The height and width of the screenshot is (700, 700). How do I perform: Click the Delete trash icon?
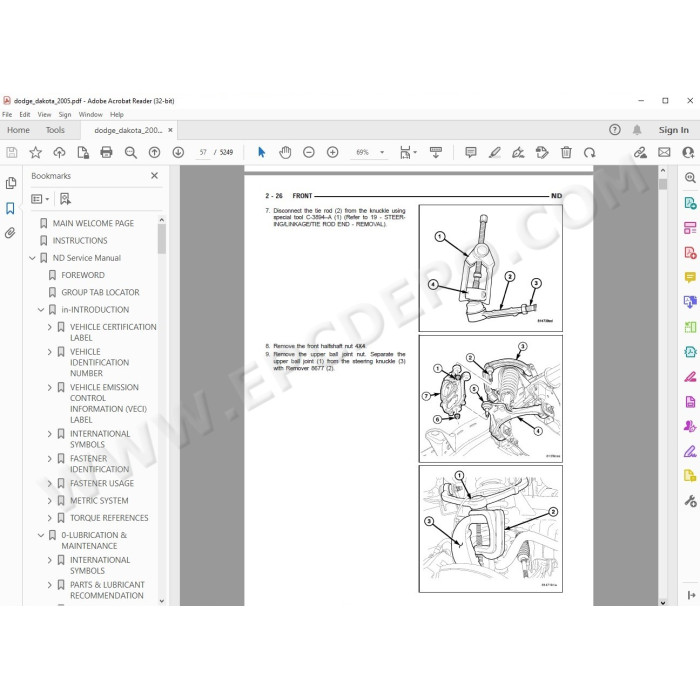(x=566, y=153)
